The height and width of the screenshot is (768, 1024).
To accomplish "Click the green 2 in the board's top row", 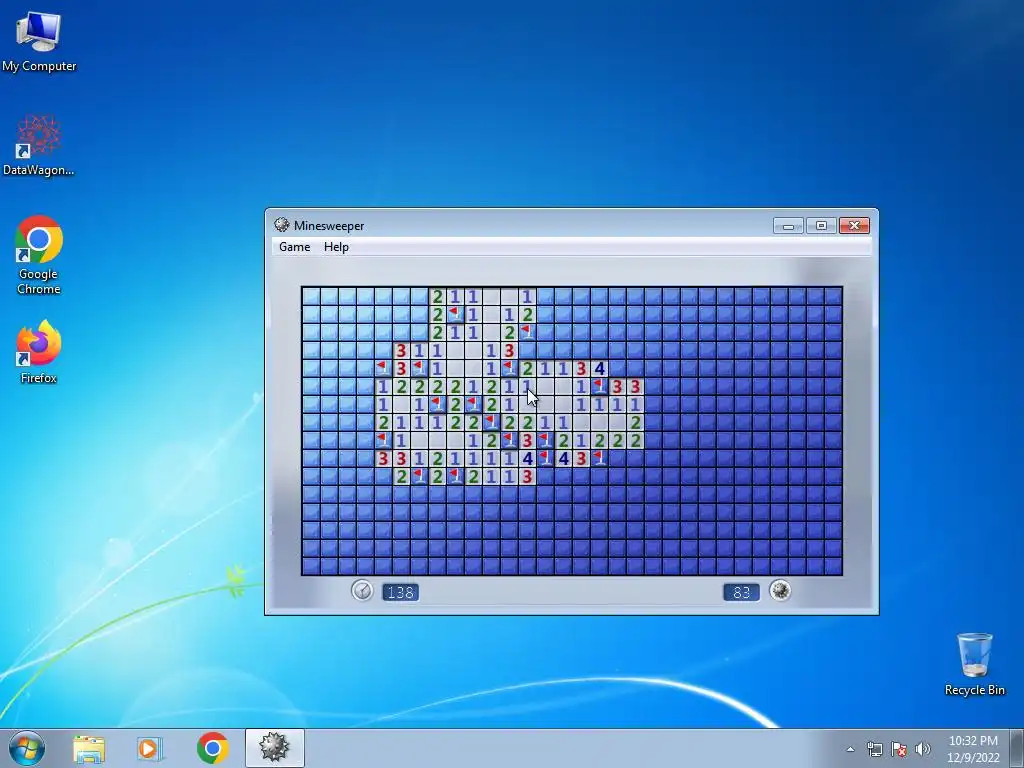I will click(437, 296).
